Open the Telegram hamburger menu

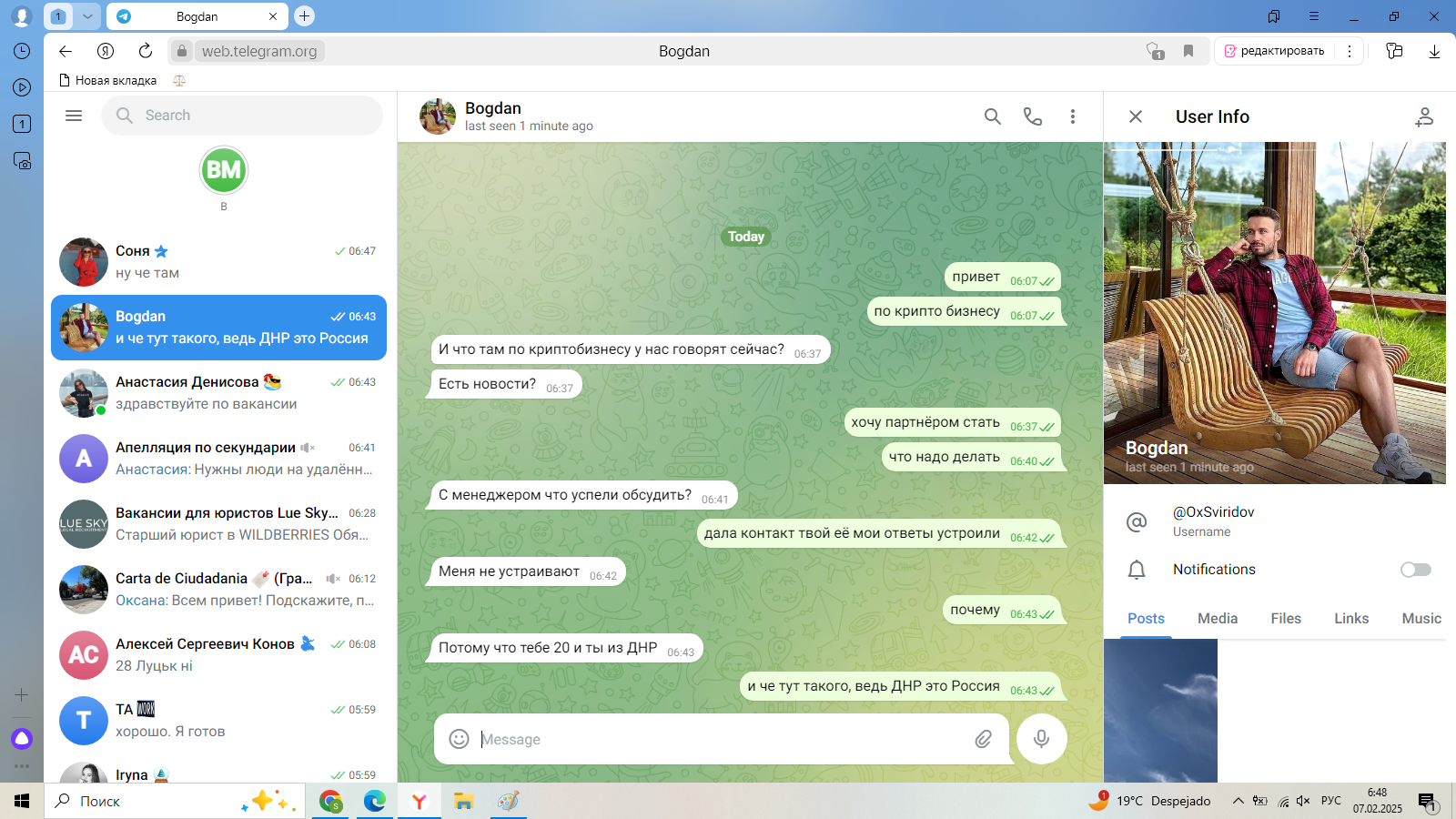point(74,116)
